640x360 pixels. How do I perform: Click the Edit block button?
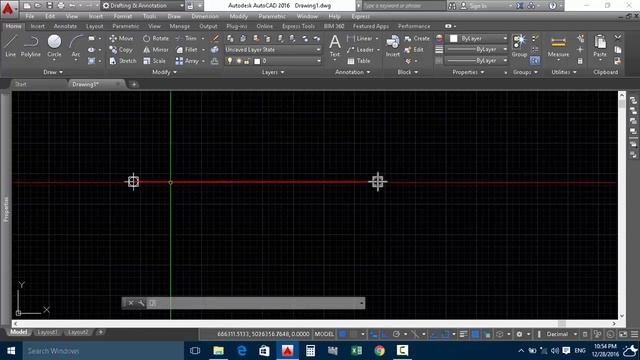(x=414, y=50)
